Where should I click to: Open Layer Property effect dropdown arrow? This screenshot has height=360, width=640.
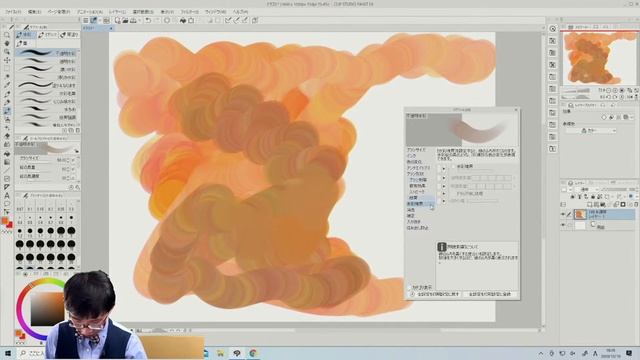click(633, 118)
